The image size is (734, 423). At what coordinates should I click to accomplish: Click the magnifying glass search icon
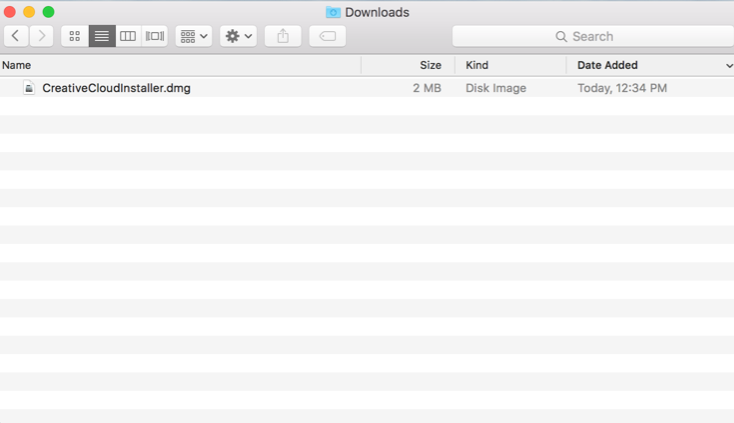[561, 36]
